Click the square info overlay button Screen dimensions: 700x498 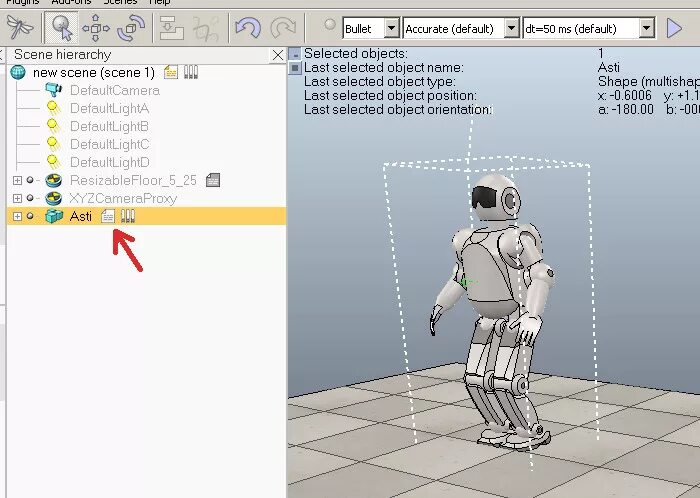(x=295, y=68)
